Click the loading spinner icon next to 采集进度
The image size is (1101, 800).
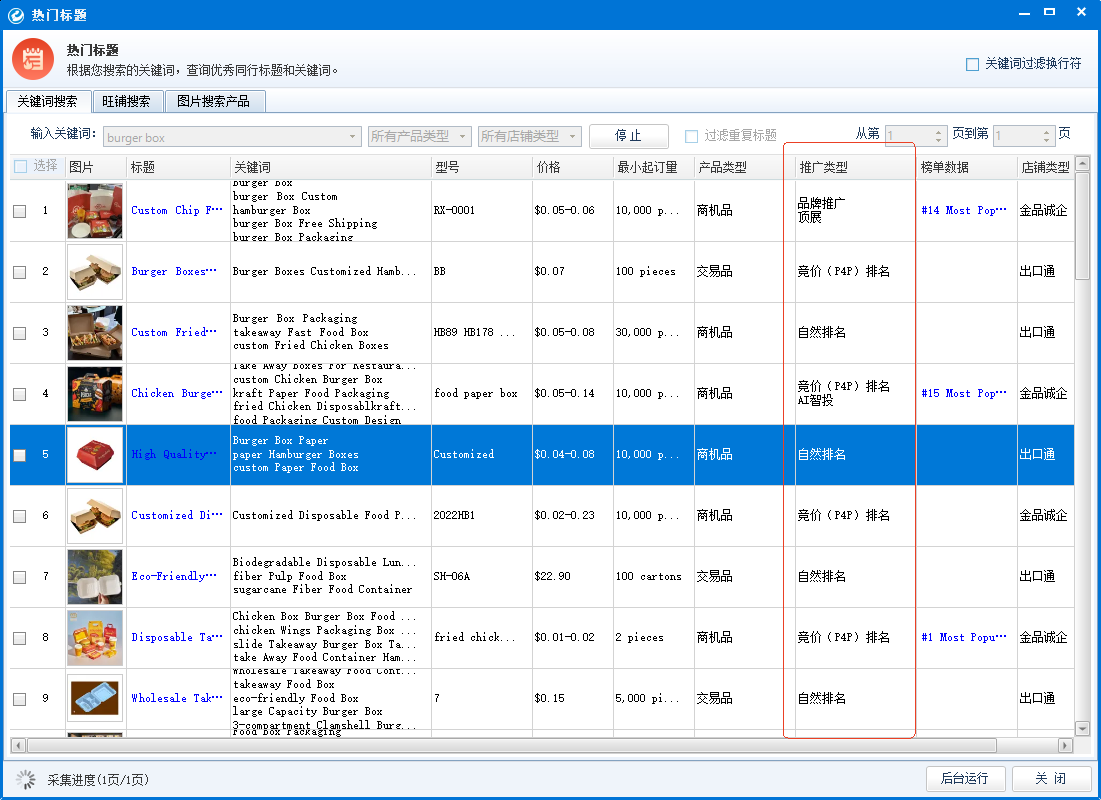point(25,778)
